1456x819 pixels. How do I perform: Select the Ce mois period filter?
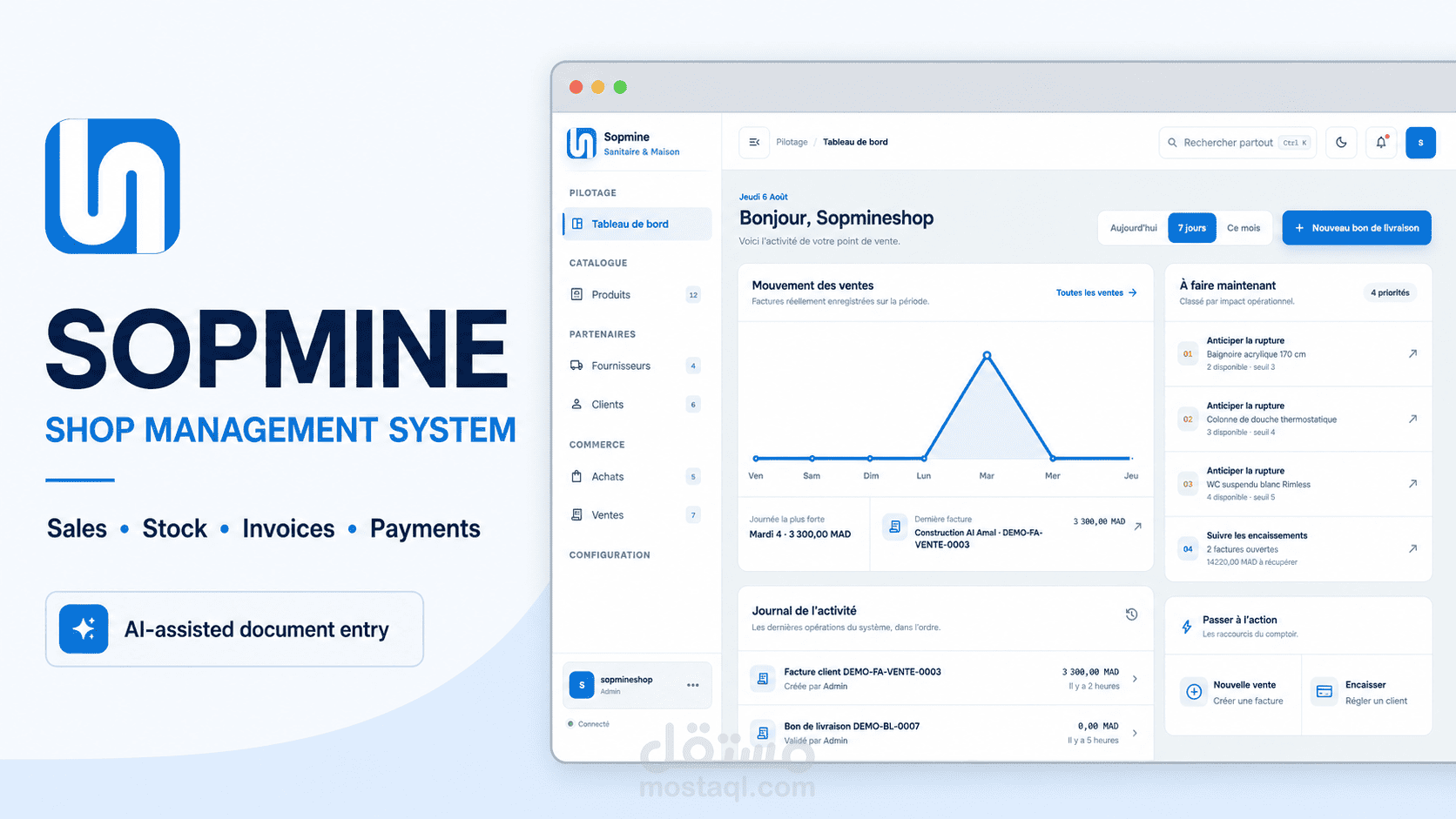coord(1244,228)
